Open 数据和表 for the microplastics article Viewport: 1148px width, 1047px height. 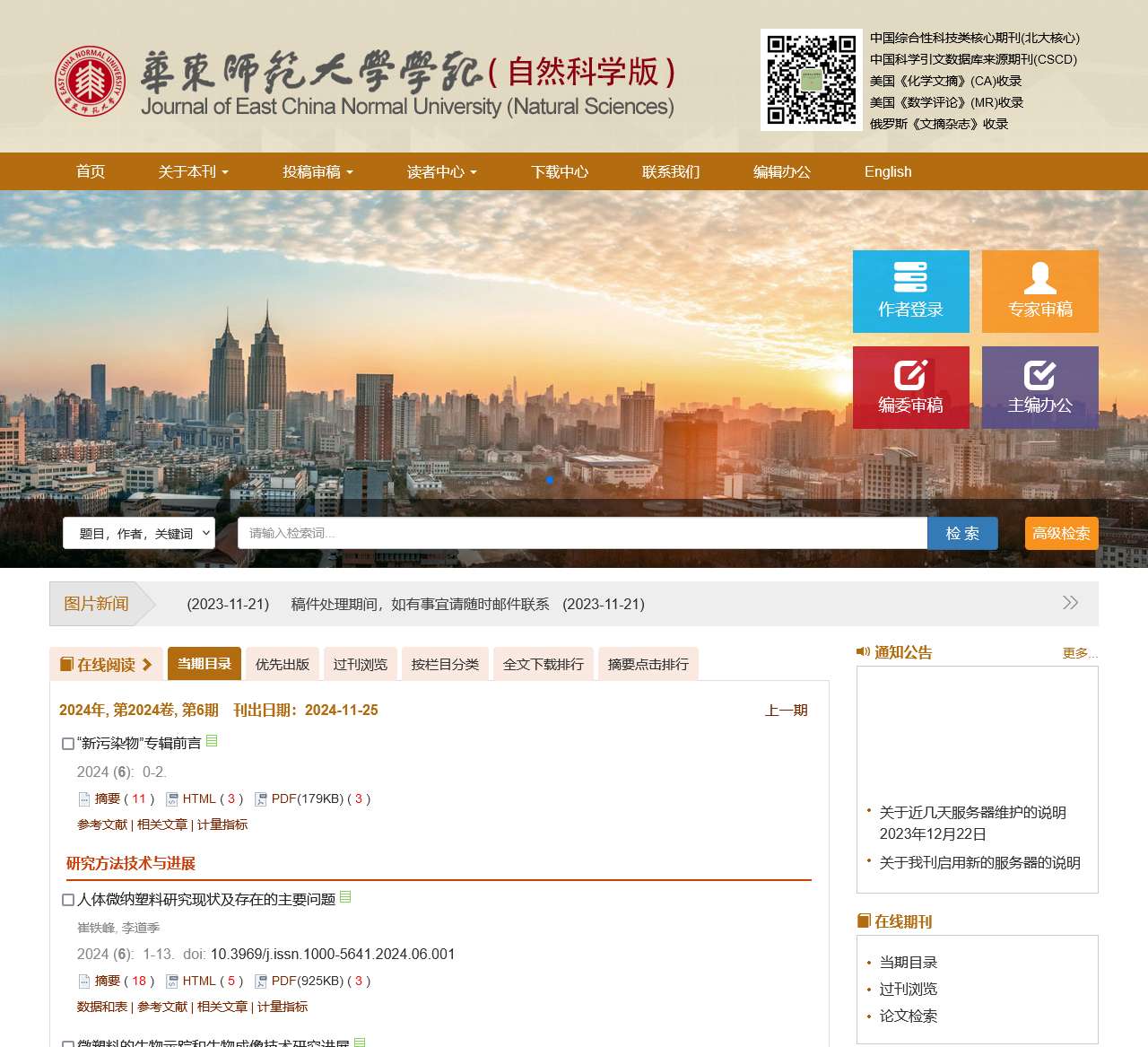tap(102, 1007)
